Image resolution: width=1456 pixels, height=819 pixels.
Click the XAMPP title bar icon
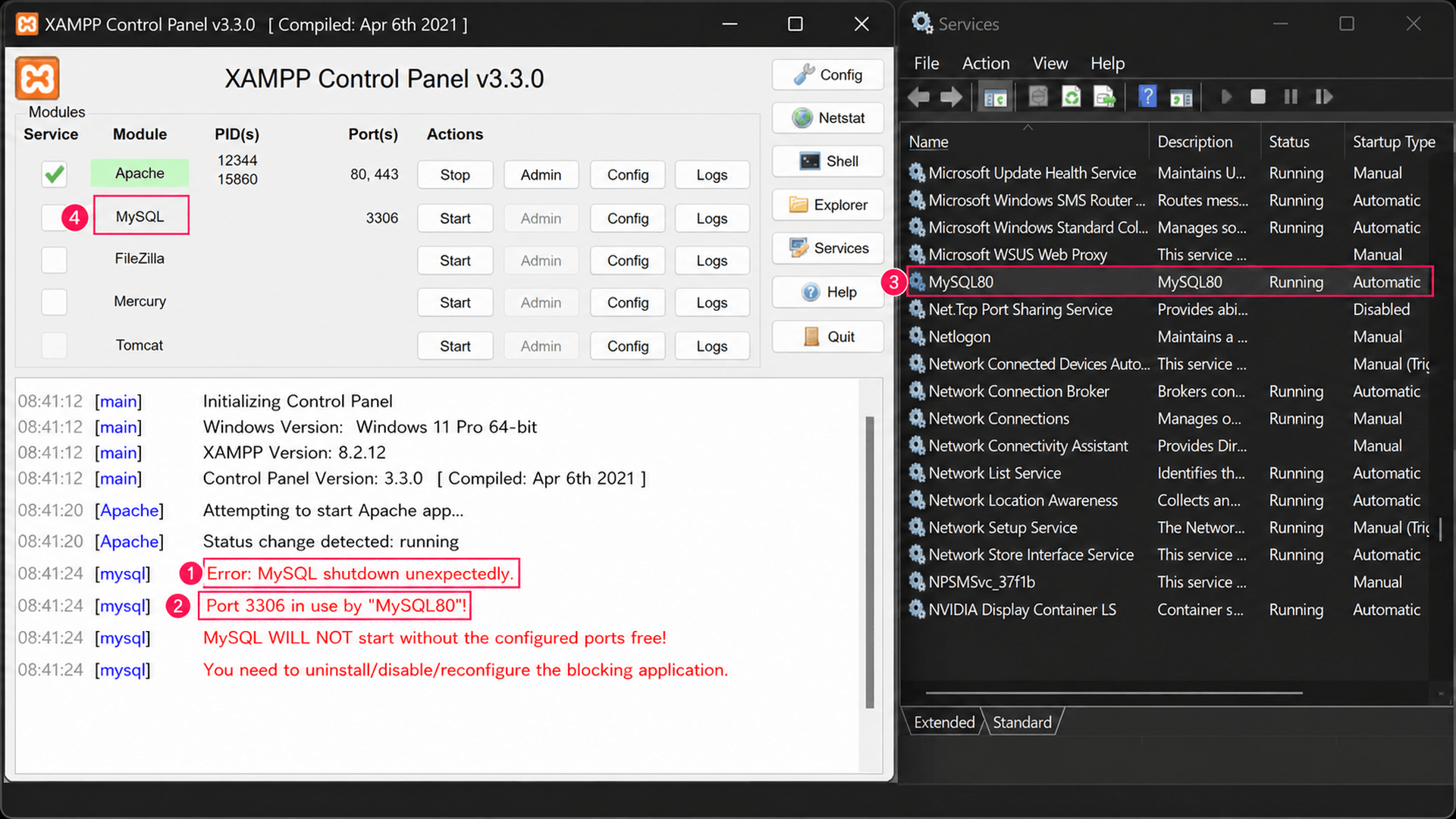pyautogui.click(x=27, y=24)
